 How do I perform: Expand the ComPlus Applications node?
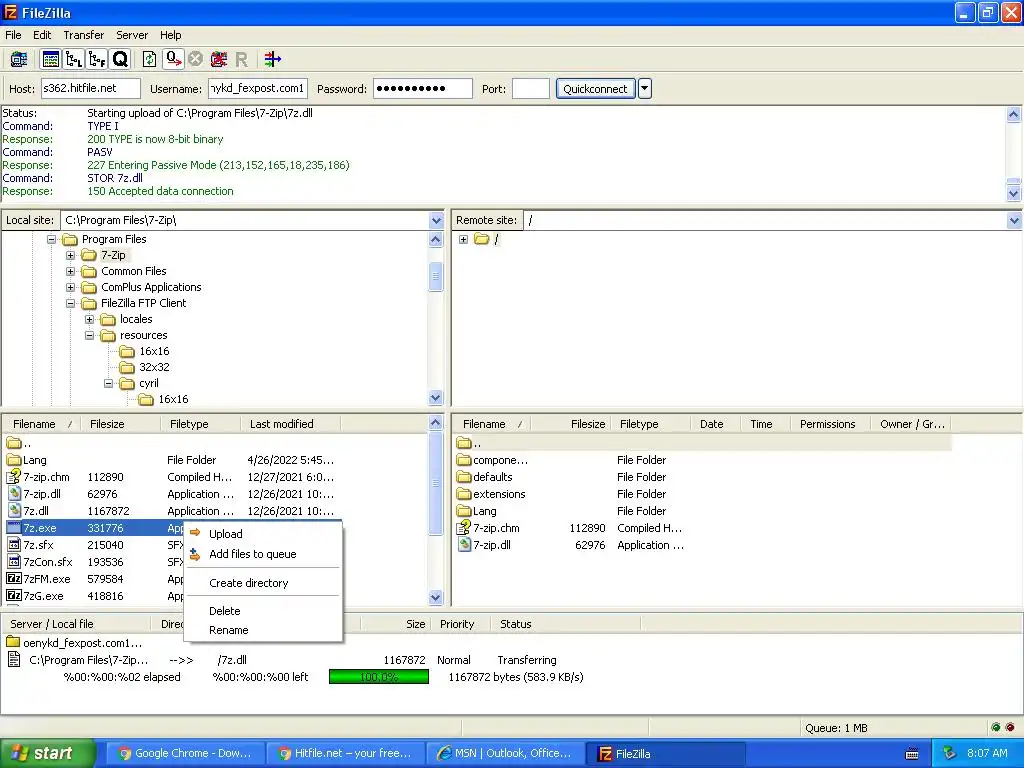click(x=71, y=287)
